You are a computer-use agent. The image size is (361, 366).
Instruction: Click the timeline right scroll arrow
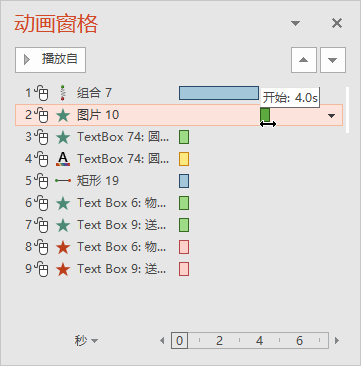[337, 341]
